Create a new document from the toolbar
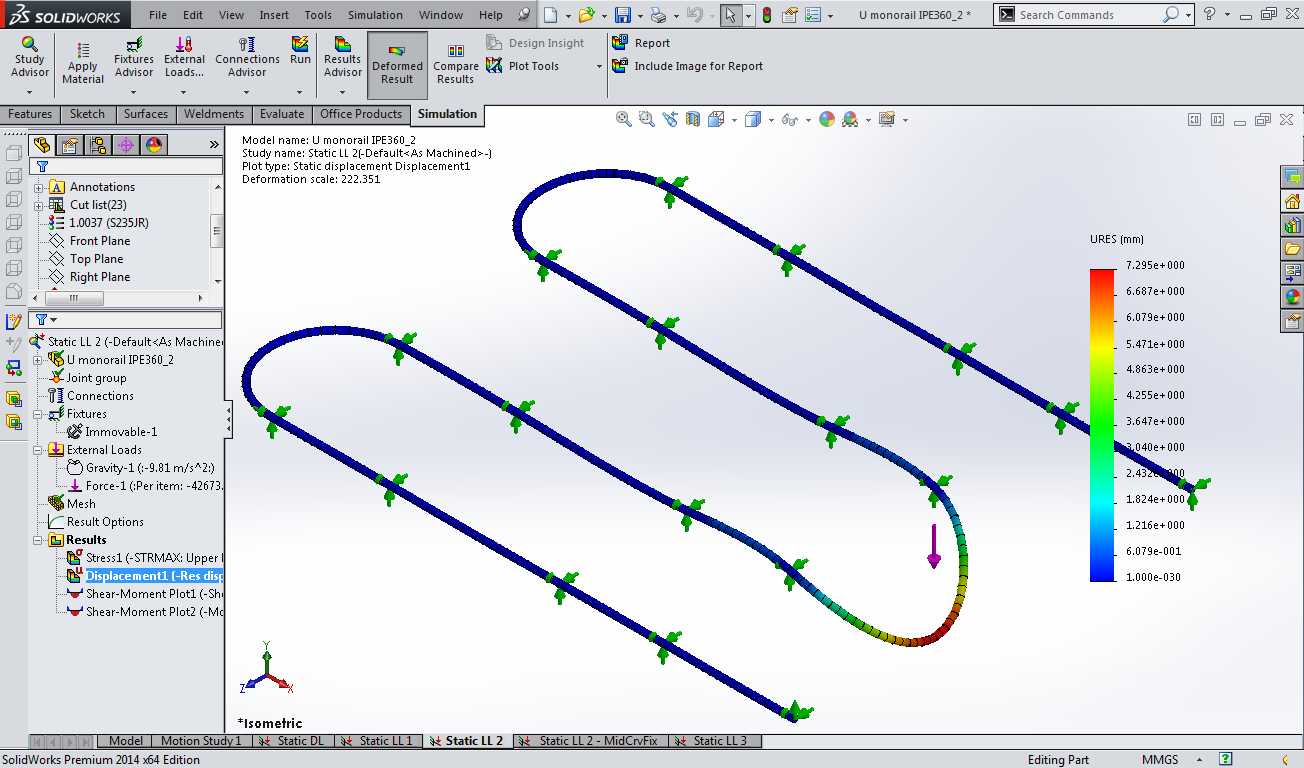This screenshot has width=1304, height=768. 551,15
